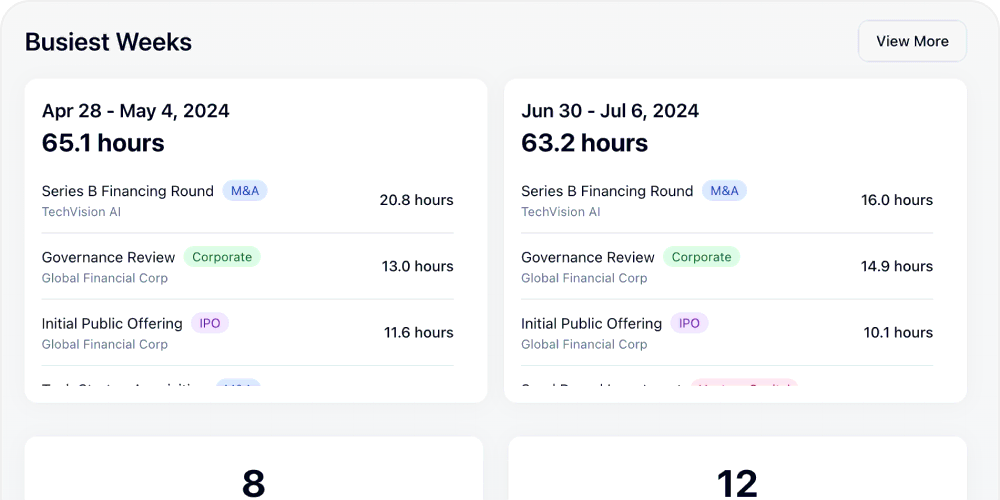
Task: Click IPO tag in Apr 28 week card
Action: coord(210,323)
